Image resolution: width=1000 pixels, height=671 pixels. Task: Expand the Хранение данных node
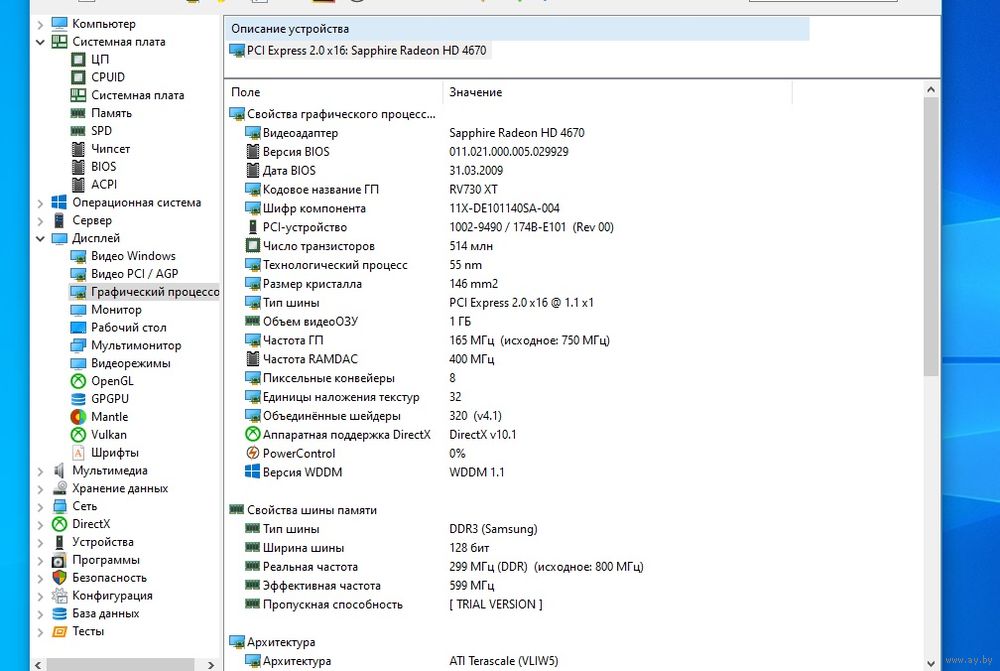click(40, 489)
